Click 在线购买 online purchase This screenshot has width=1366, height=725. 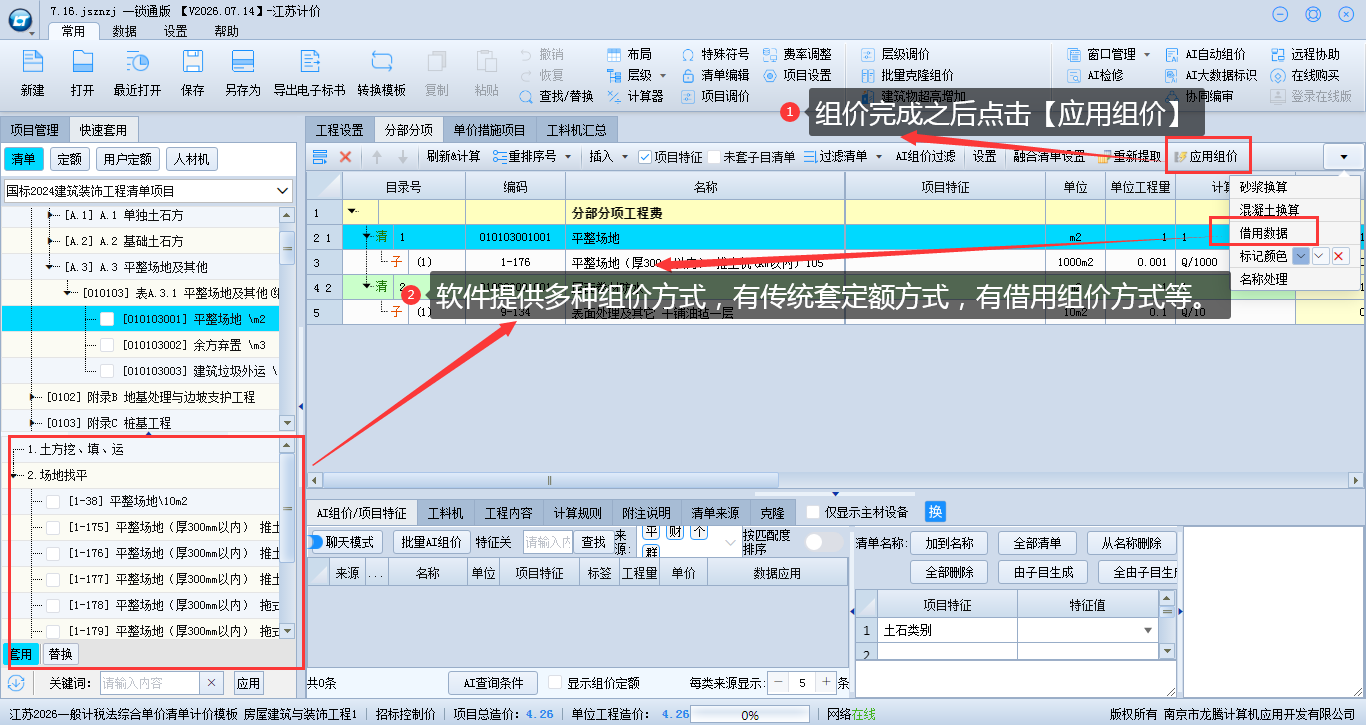click(1305, 75)
